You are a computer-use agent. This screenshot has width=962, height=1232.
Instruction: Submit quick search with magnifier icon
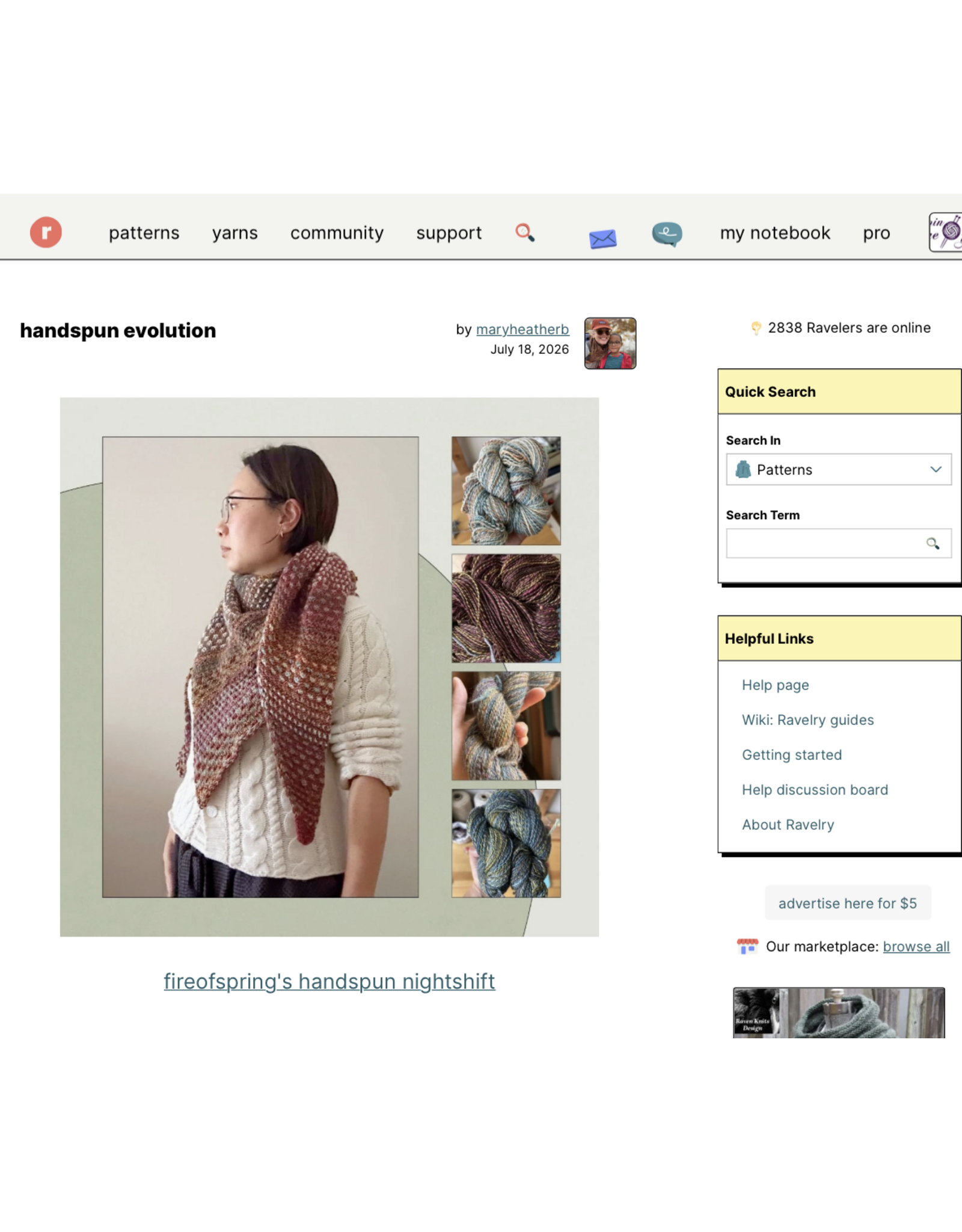[933, 544]
